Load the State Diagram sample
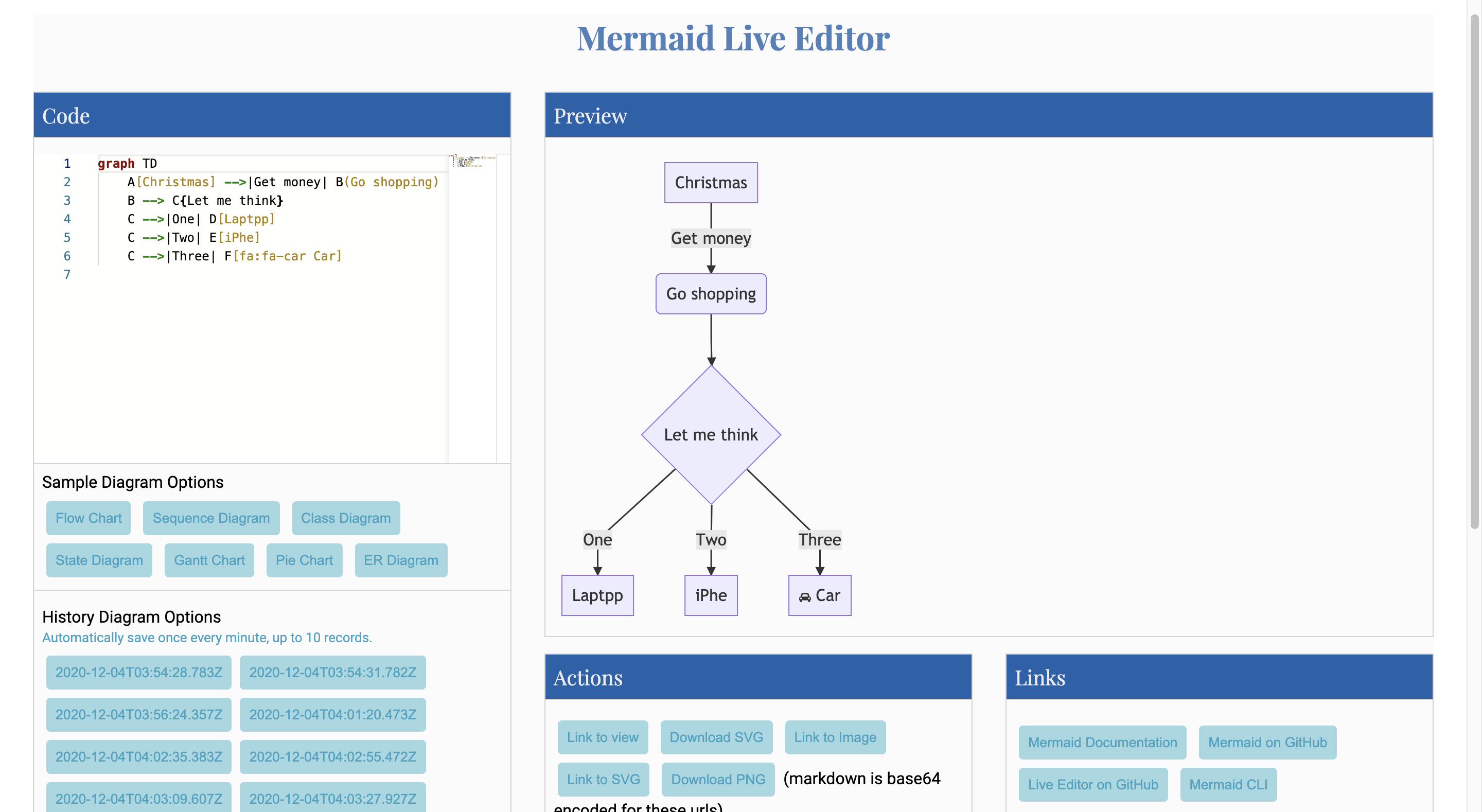1482x812 pixels. (99, 560)
